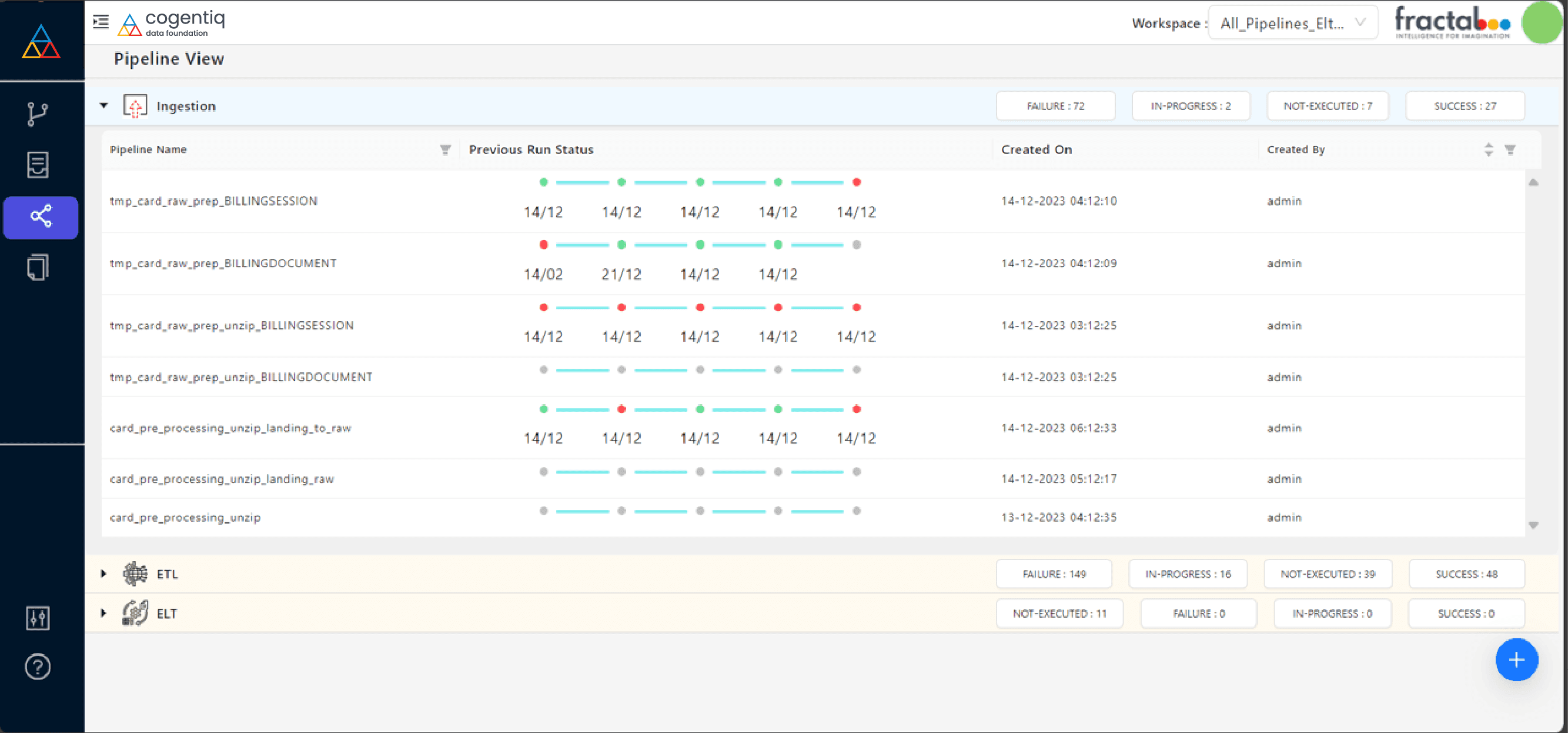This screenshot has width=1568, height=733.
Task: Click the SUCCESS : 27 badge
Action: point(1465,106)
